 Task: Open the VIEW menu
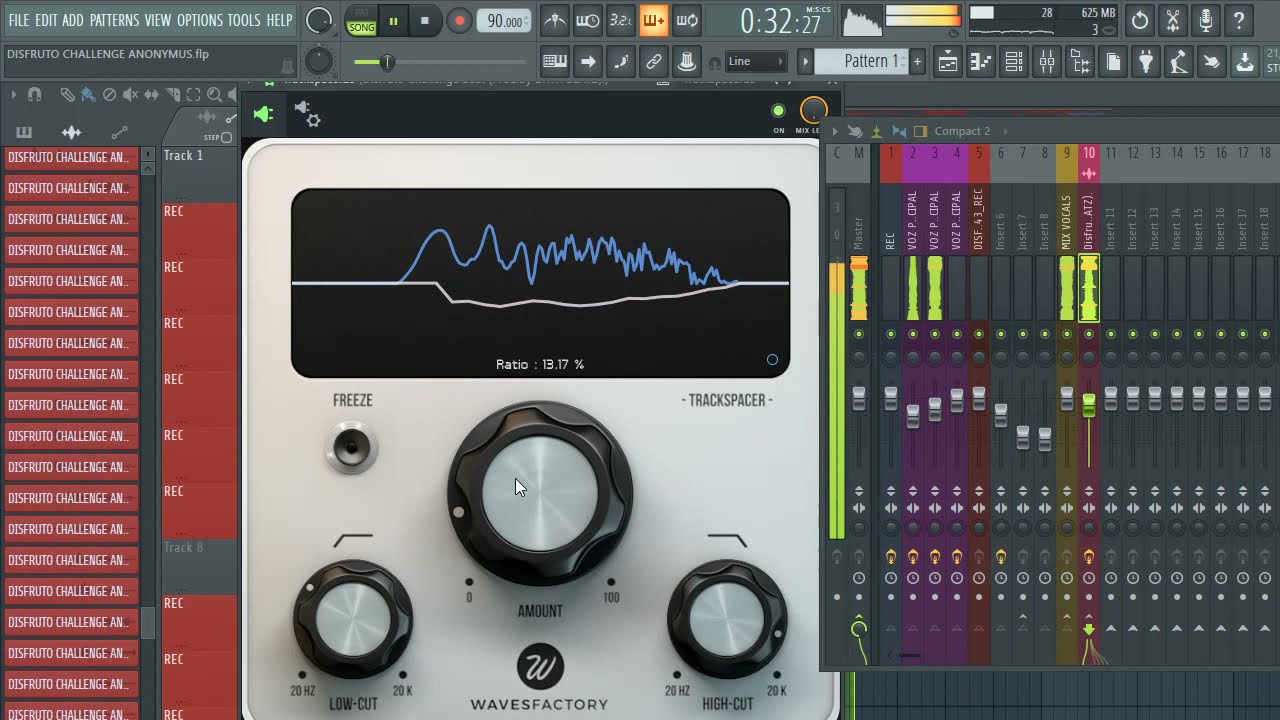tap(157, 20)
